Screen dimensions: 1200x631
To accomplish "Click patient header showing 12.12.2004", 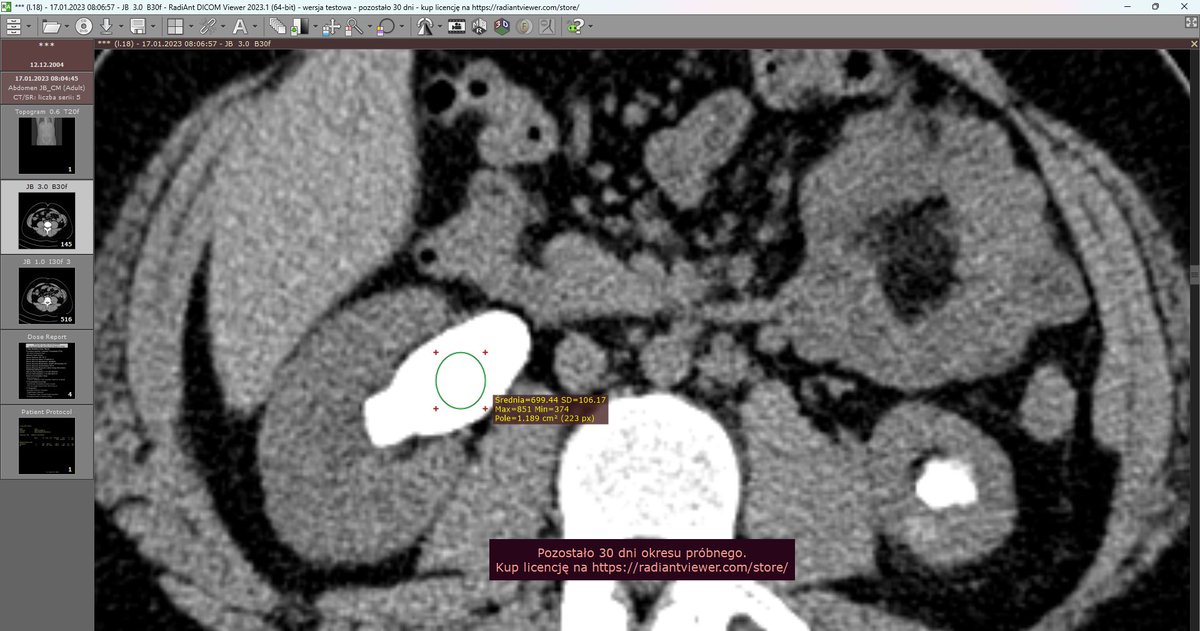I will [47, 56].
